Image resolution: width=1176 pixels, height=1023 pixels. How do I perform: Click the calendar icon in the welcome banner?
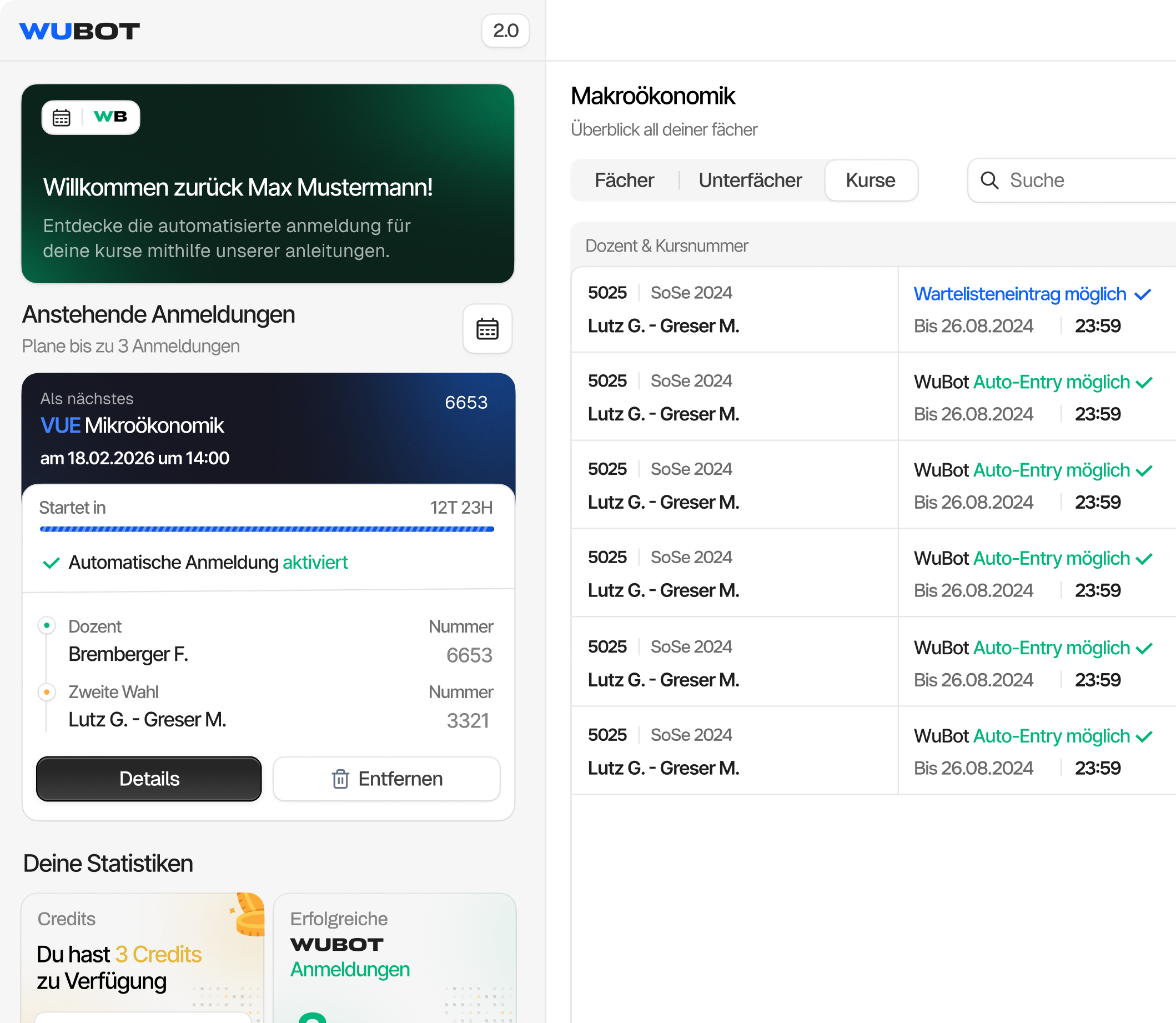coord(62,118)
